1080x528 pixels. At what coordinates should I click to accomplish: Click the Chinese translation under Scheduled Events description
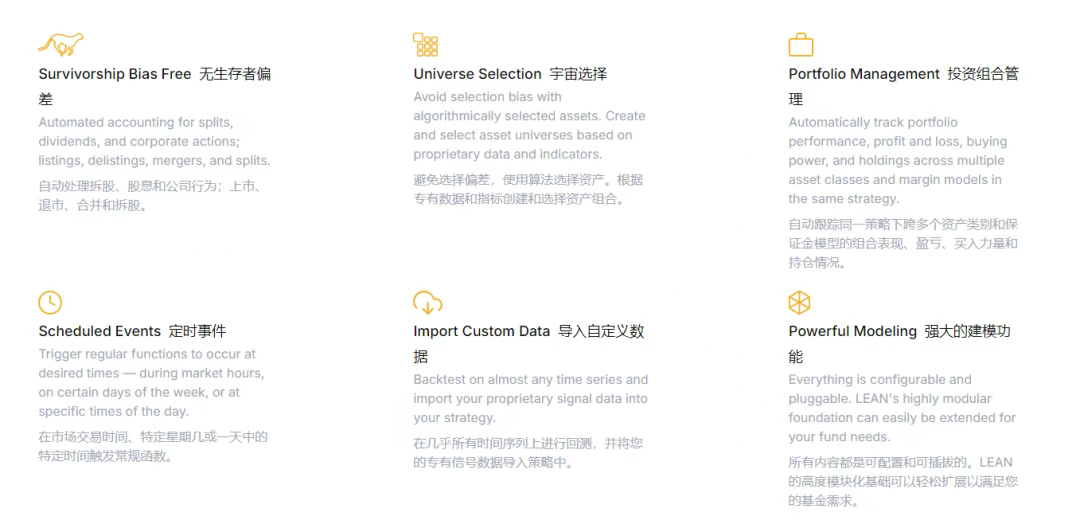[x=153, y=446]
